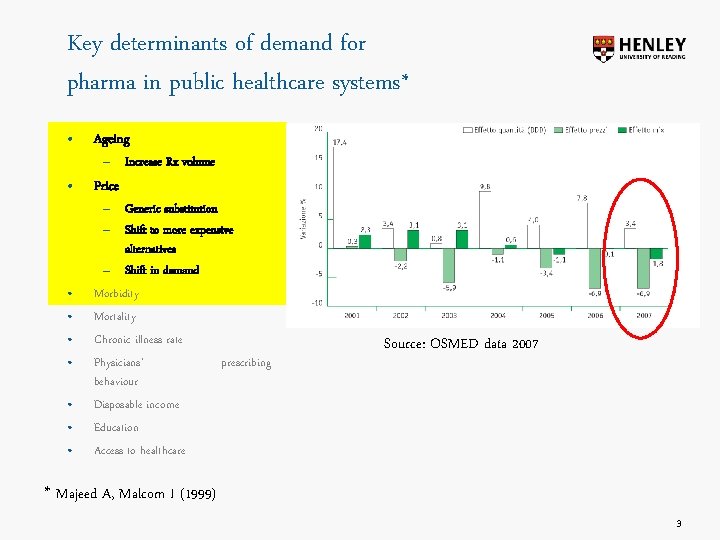Click the 2002 x-axis year label
The height and width of the screenshot is (540, 720).
click(x=400, y=315)
